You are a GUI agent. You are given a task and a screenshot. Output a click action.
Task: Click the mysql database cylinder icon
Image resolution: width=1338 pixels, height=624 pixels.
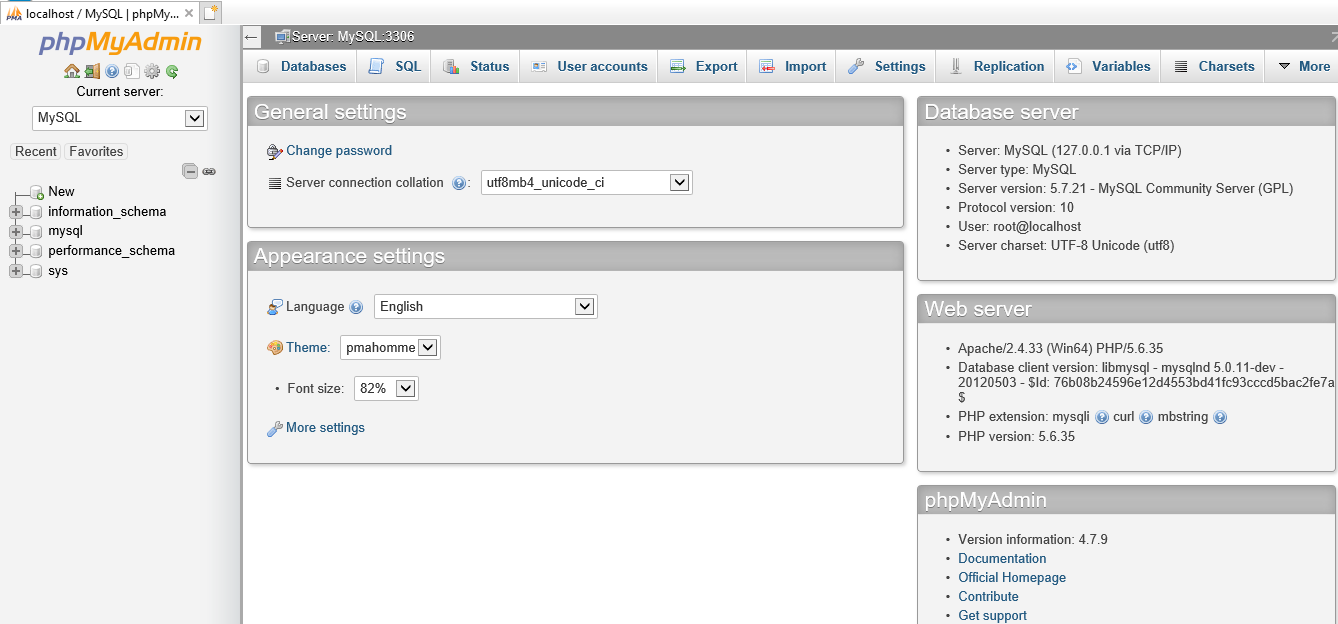[x=37, y=231]
